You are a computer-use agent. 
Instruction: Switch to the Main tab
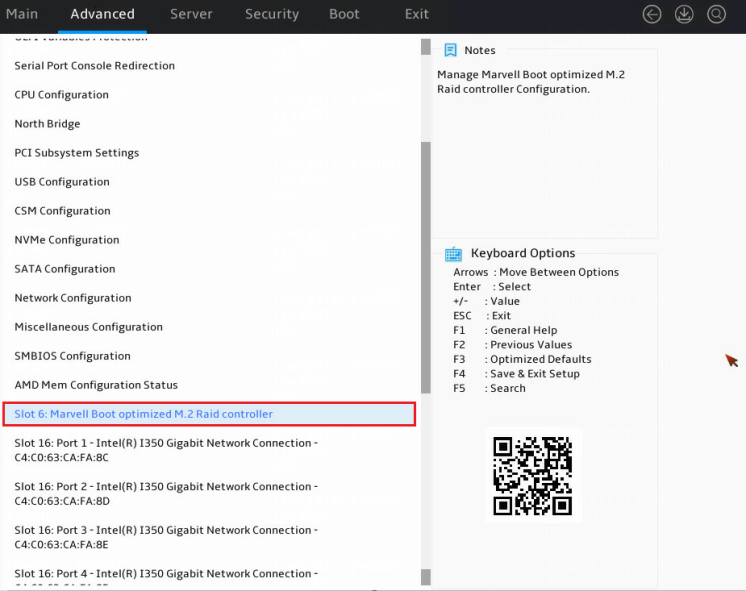click(22, 14)
